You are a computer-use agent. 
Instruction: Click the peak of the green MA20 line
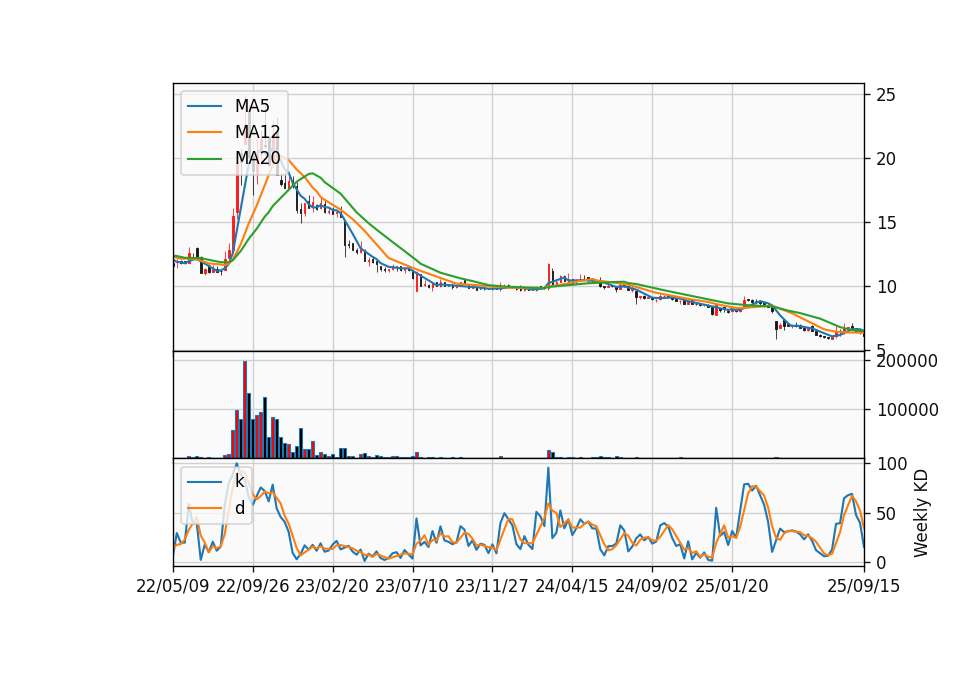(x=312, y=173)
